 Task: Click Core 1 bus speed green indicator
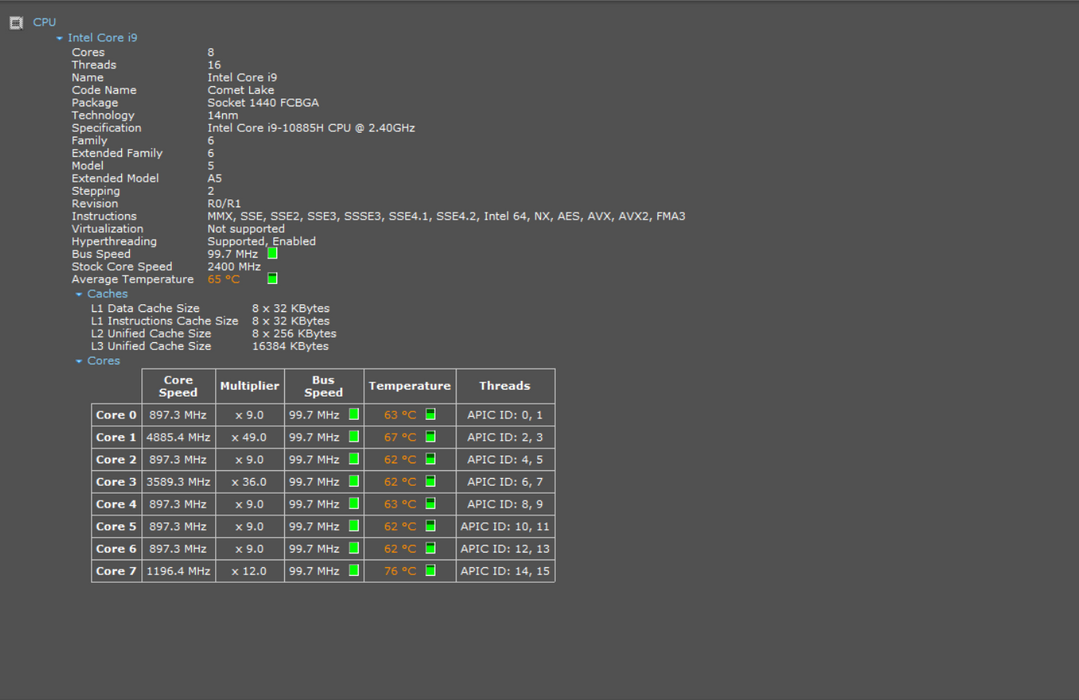point(354,436)
